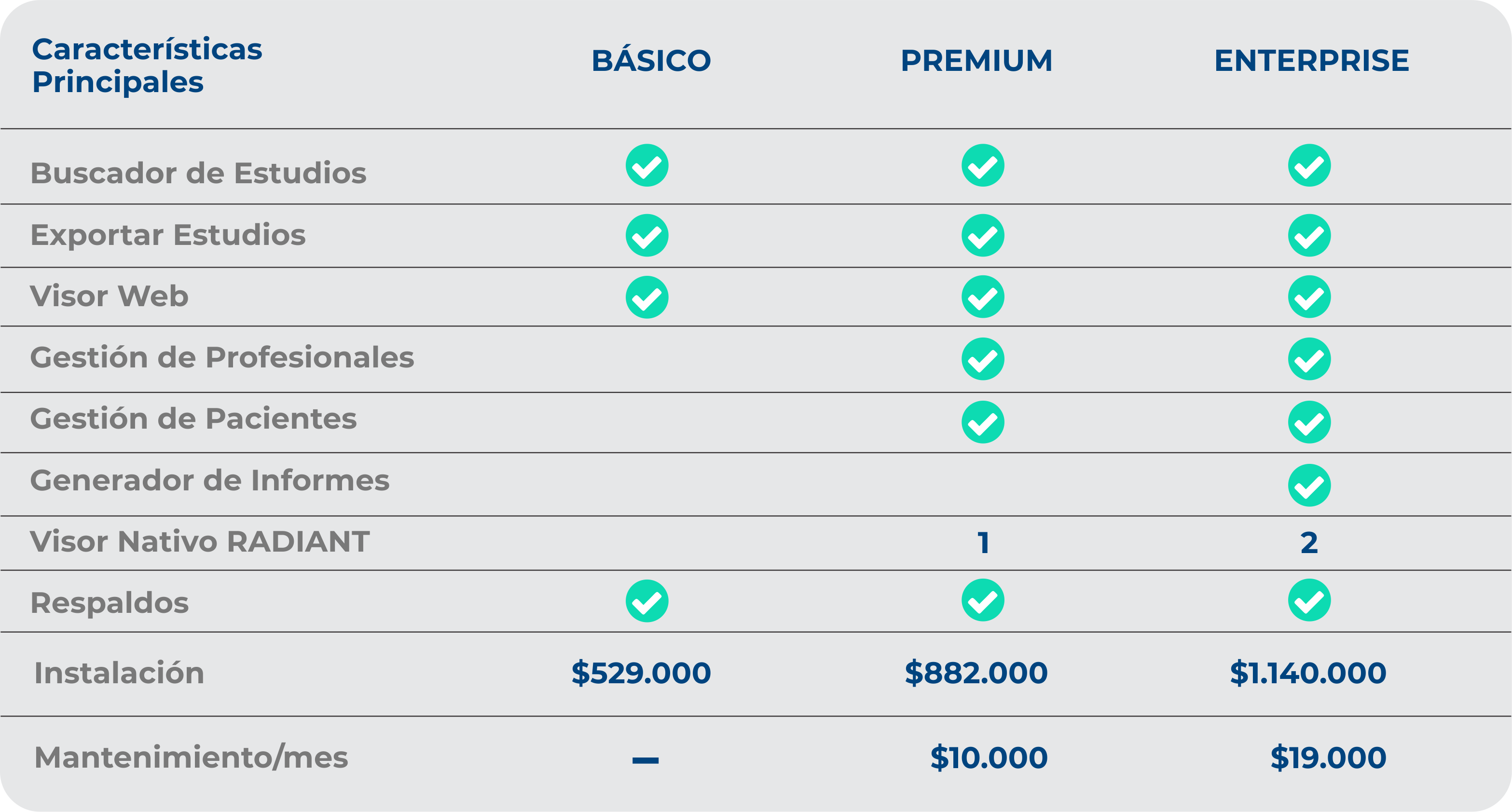Click the PREMIUM checkmark for Exportar Estudios
This screenshot has height=812, width=1512.
pyautogui.click(x=983, y=235)
